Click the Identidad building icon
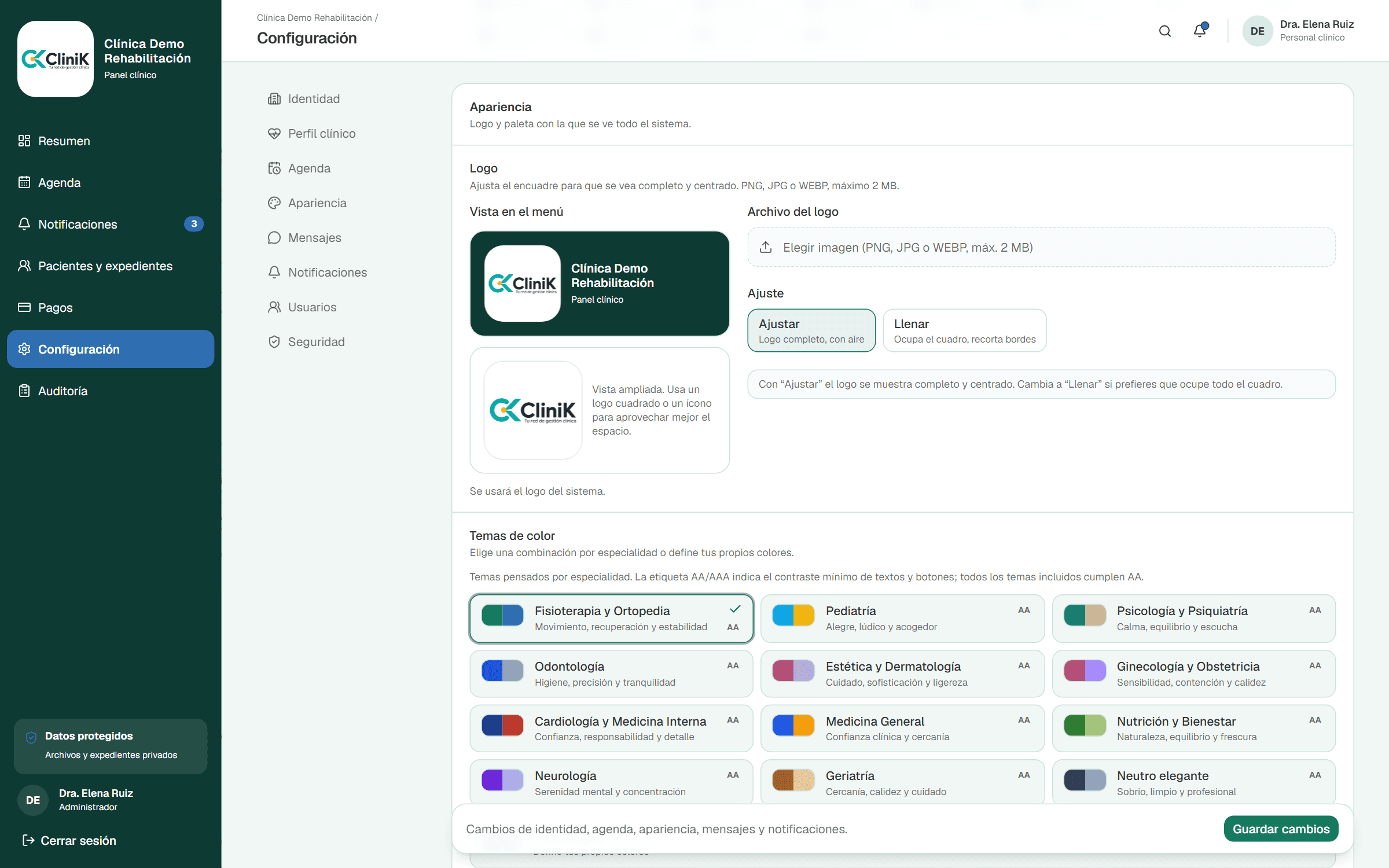Image resolution: width=1389 pixels, height=868 pixels. (274, 99)
